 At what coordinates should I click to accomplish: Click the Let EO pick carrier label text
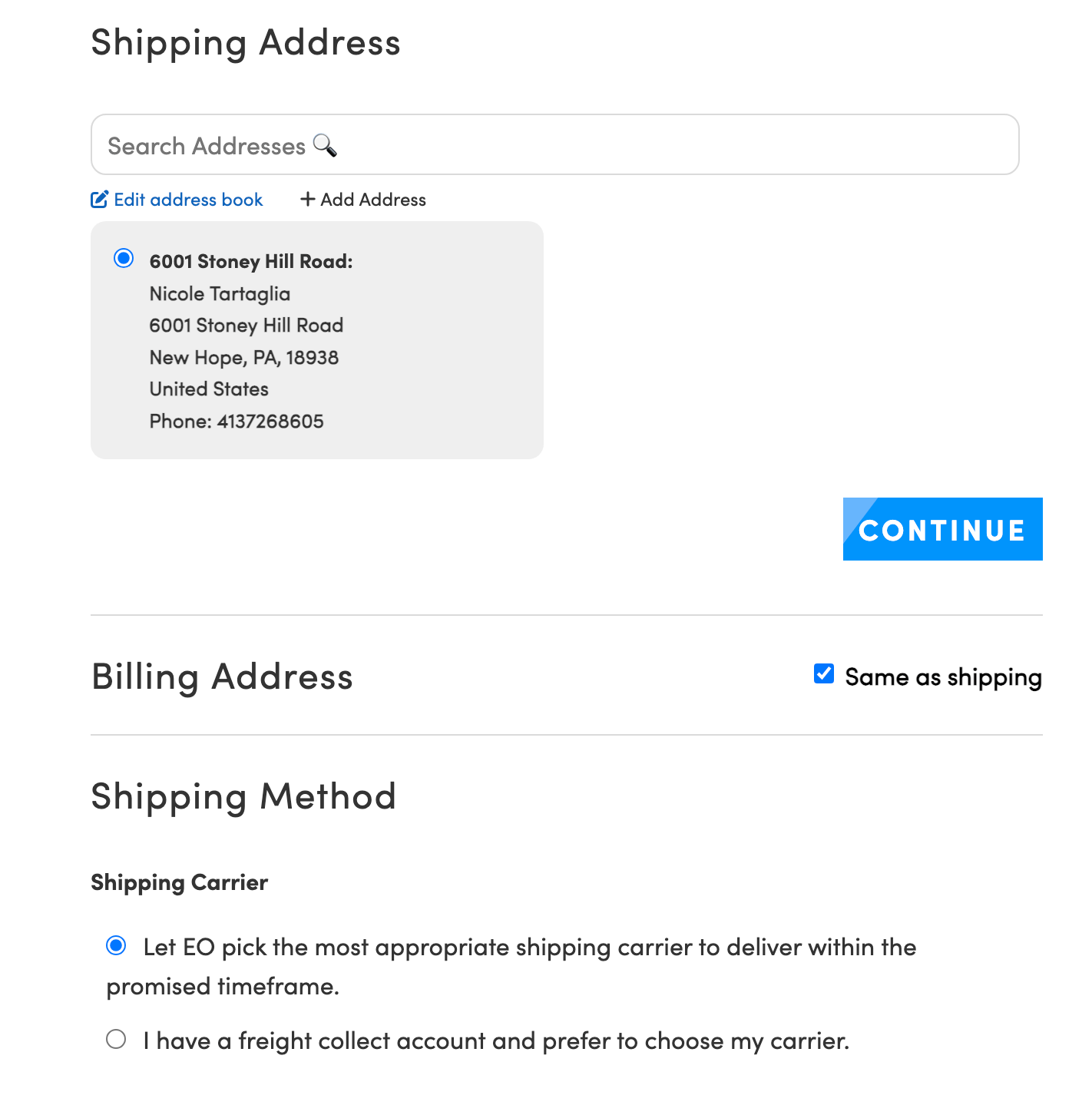pyautogui.click(x=530, y=948)
